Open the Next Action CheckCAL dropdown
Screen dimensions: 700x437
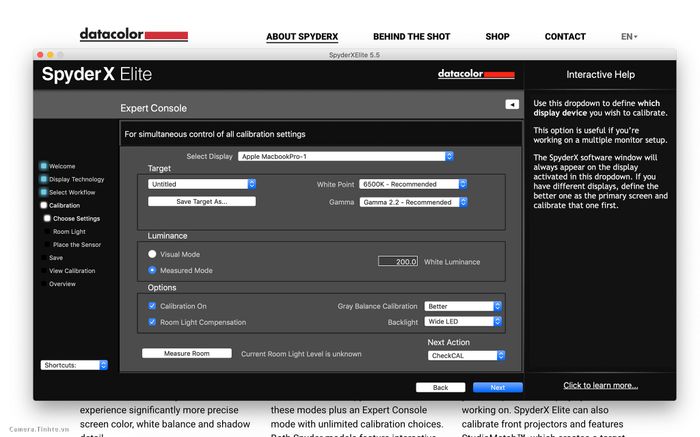click(x=466, y=355)
